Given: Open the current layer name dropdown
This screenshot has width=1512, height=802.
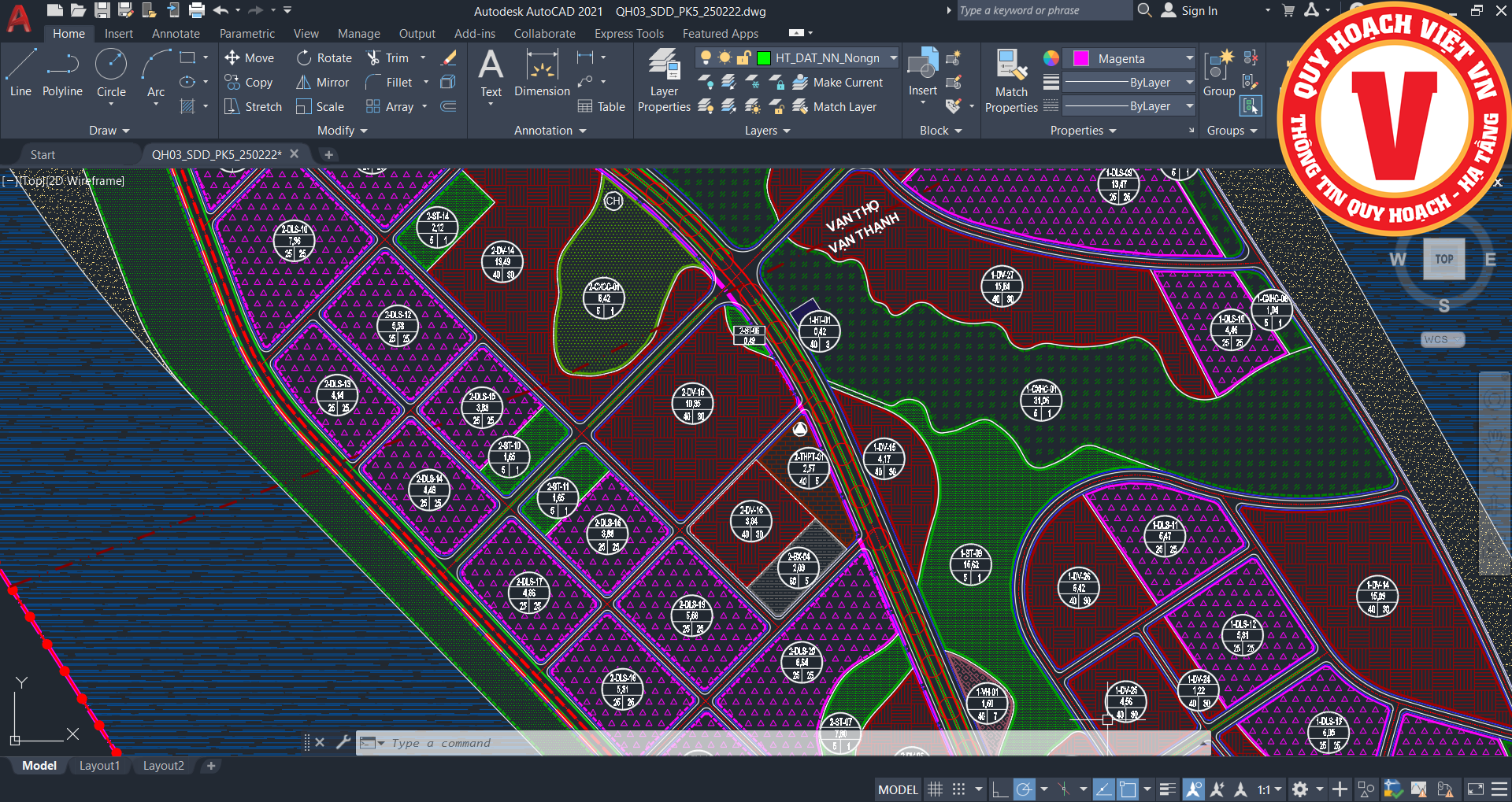Looking at the screenshot, I should pos(893,57).
